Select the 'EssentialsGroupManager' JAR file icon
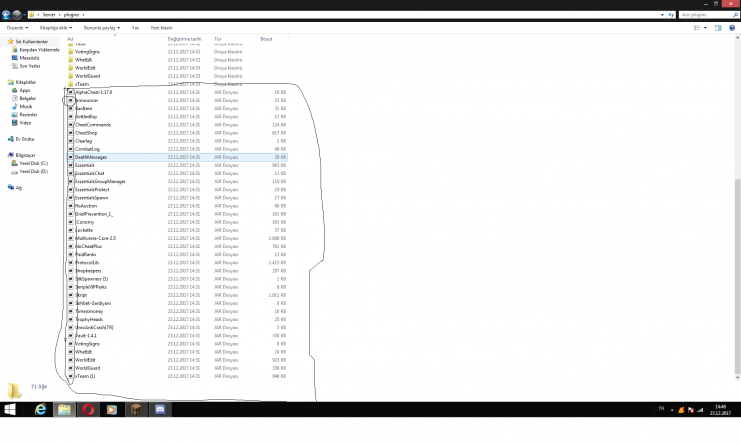The width and height of the screenshot is (741, 445). [x=70, y=181]
